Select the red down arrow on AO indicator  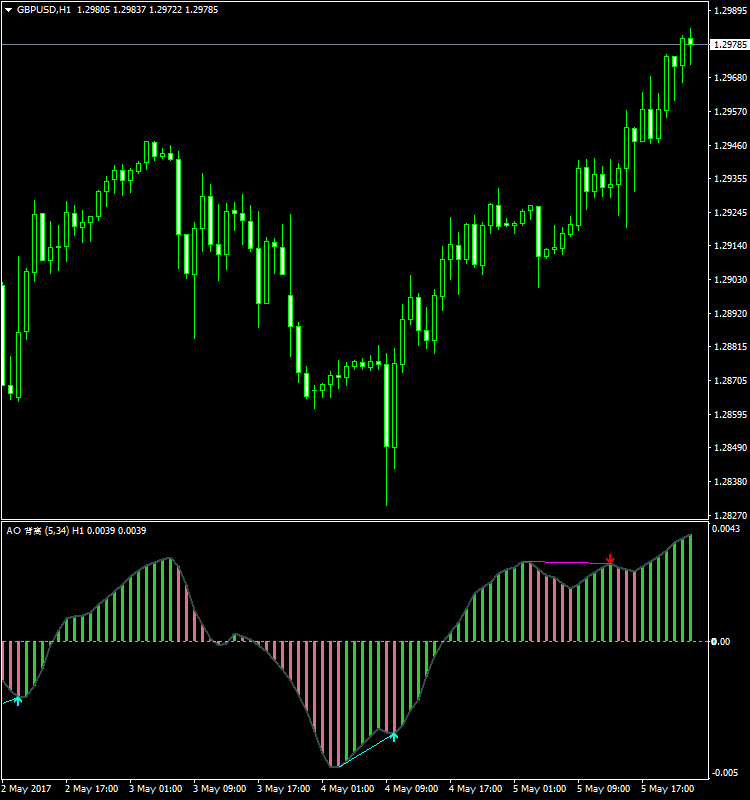610,558
